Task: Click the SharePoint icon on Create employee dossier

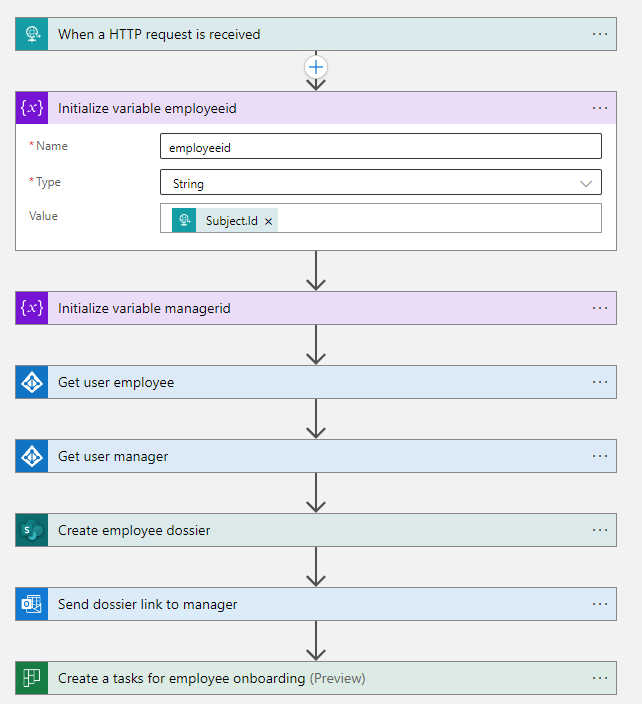Action: coord(32,530)
